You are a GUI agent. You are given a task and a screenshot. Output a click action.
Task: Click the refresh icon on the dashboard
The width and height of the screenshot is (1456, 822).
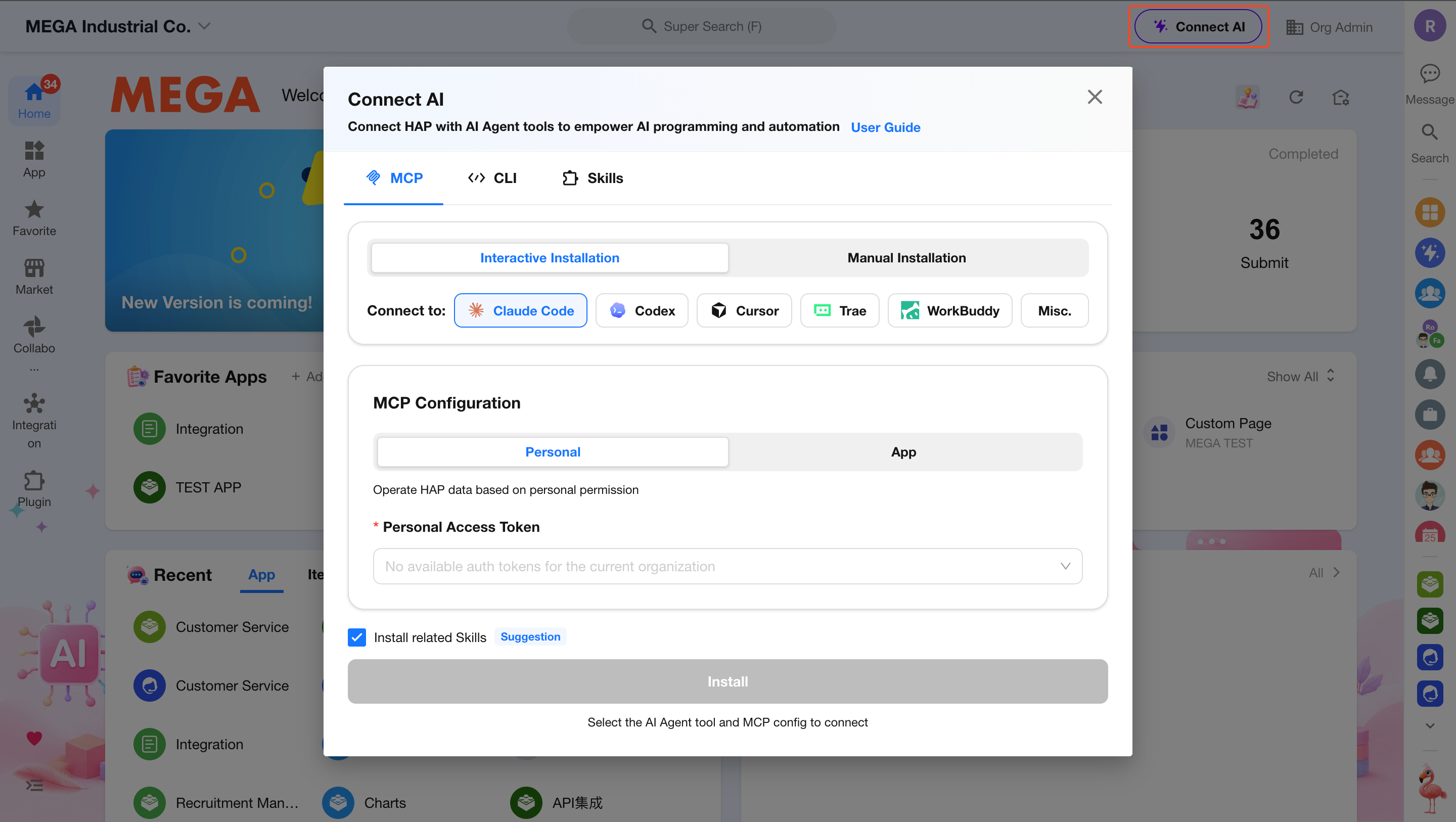coord(1296,97)
